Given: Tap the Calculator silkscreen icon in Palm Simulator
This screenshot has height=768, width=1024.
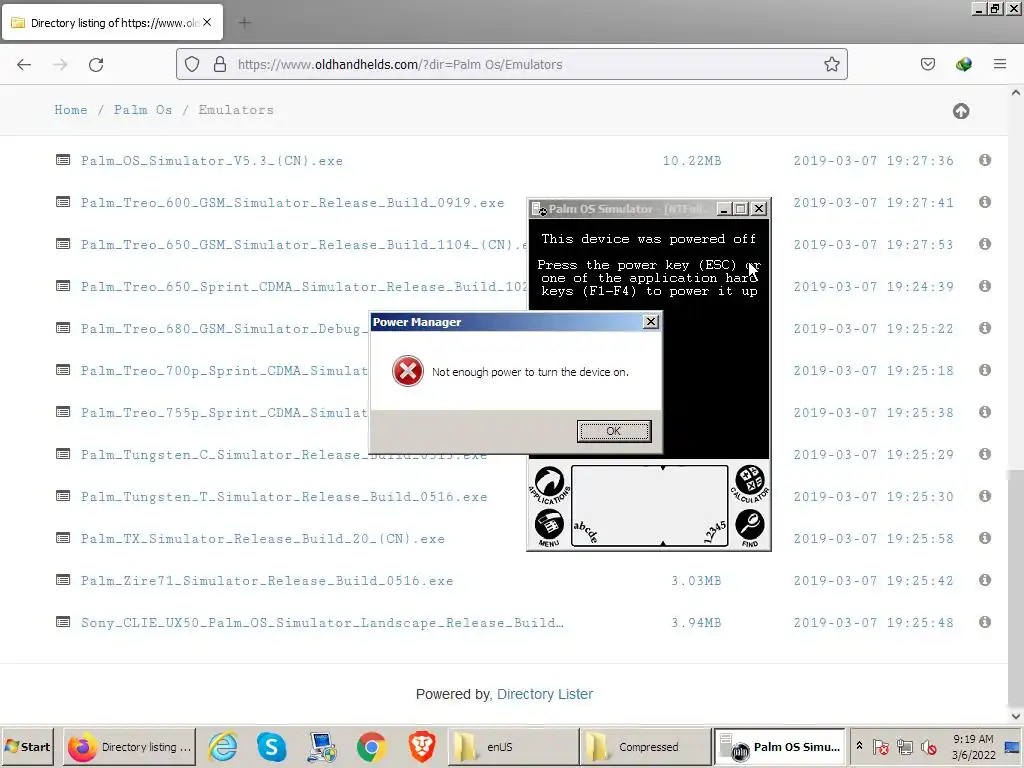Looking at the screenshot, I should click(750, 484).
